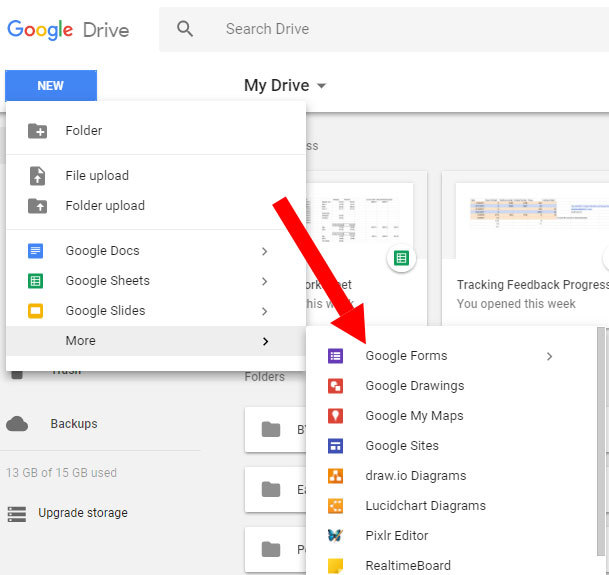
Task: Click the Google Drawings icon
Action: click(x=335, y=386)
